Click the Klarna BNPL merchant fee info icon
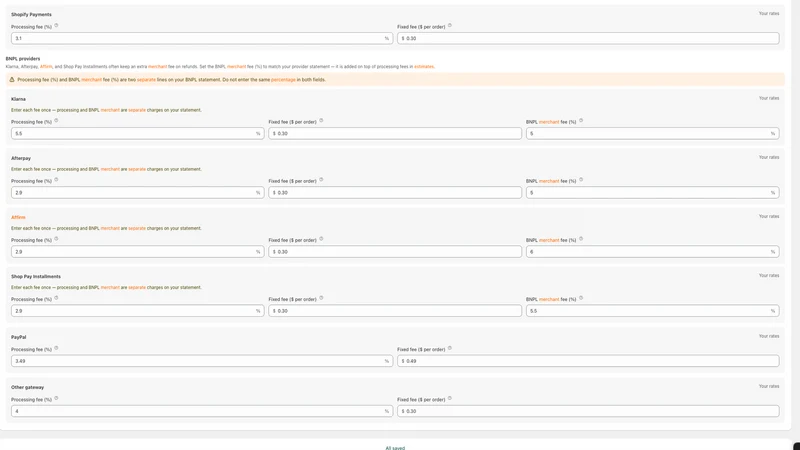The height and width of the screenshot is (450, 800). pos(581,121)
